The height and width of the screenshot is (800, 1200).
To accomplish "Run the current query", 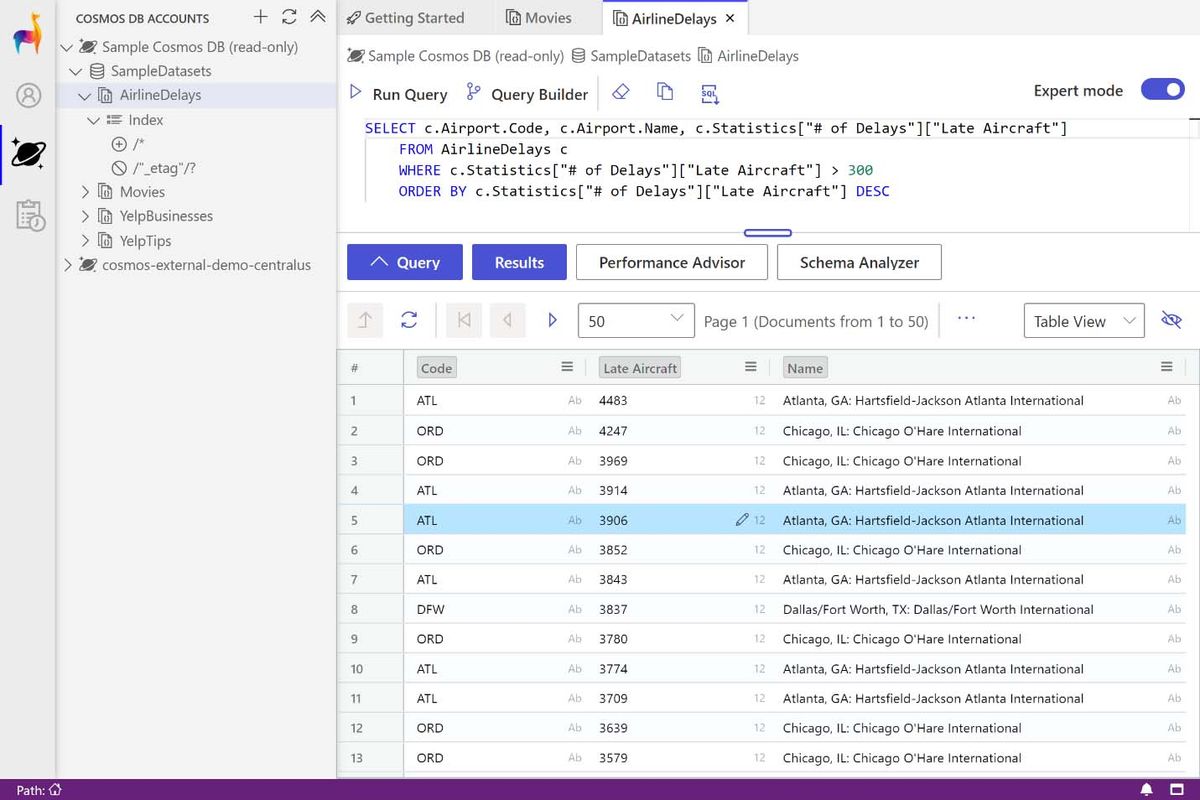I will tap(398, 92).
